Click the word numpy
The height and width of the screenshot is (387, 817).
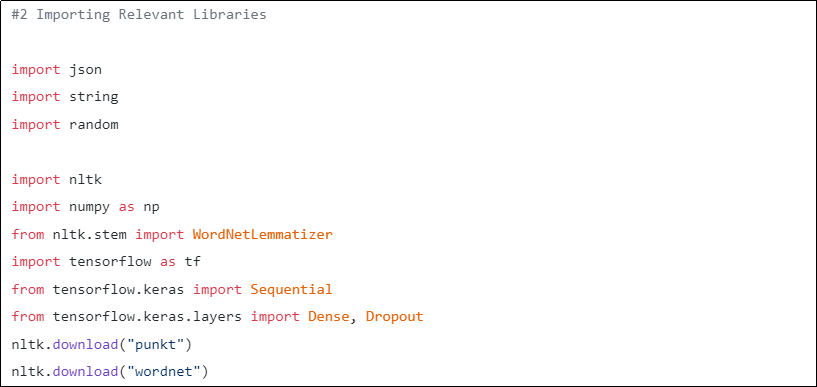tap(90, 207)
